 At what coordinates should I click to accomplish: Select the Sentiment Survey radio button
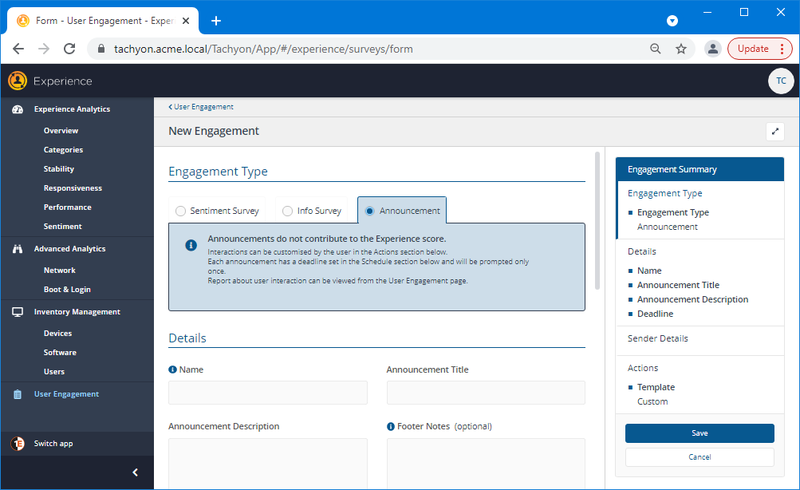(180, 211)
